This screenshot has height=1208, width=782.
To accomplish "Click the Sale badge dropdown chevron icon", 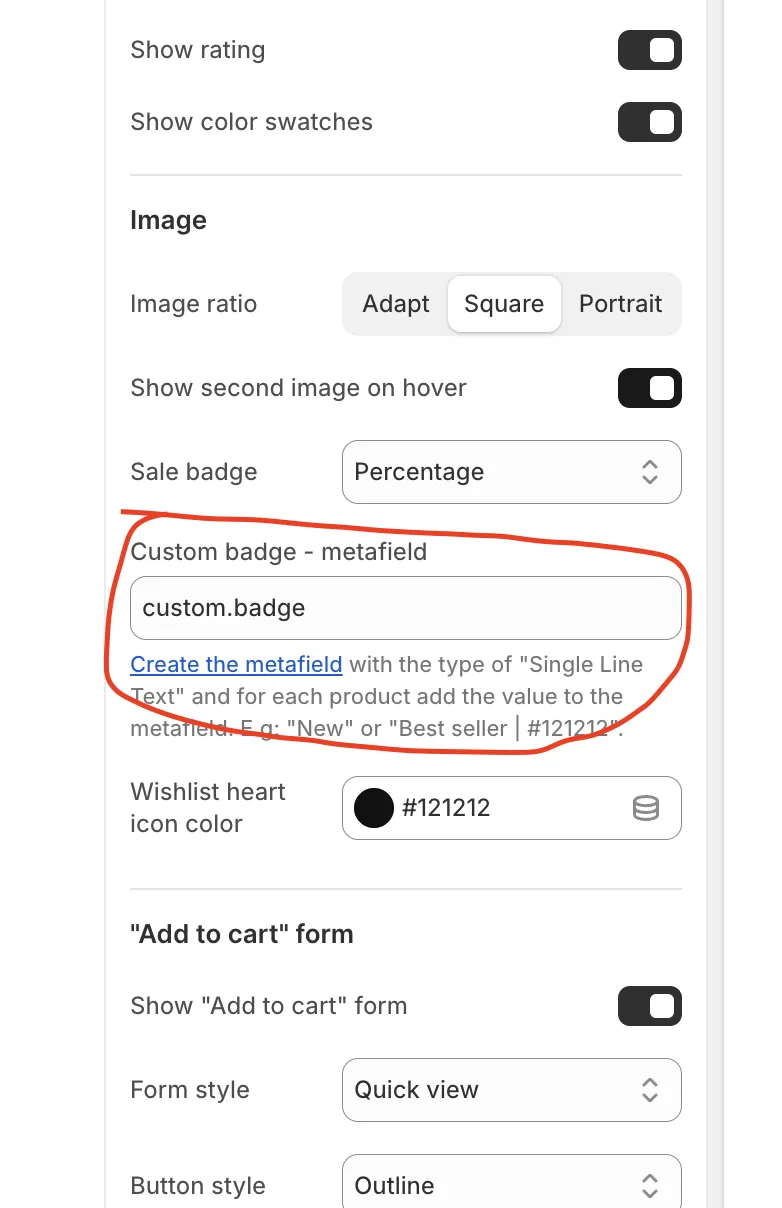I will tap(651, 471).
